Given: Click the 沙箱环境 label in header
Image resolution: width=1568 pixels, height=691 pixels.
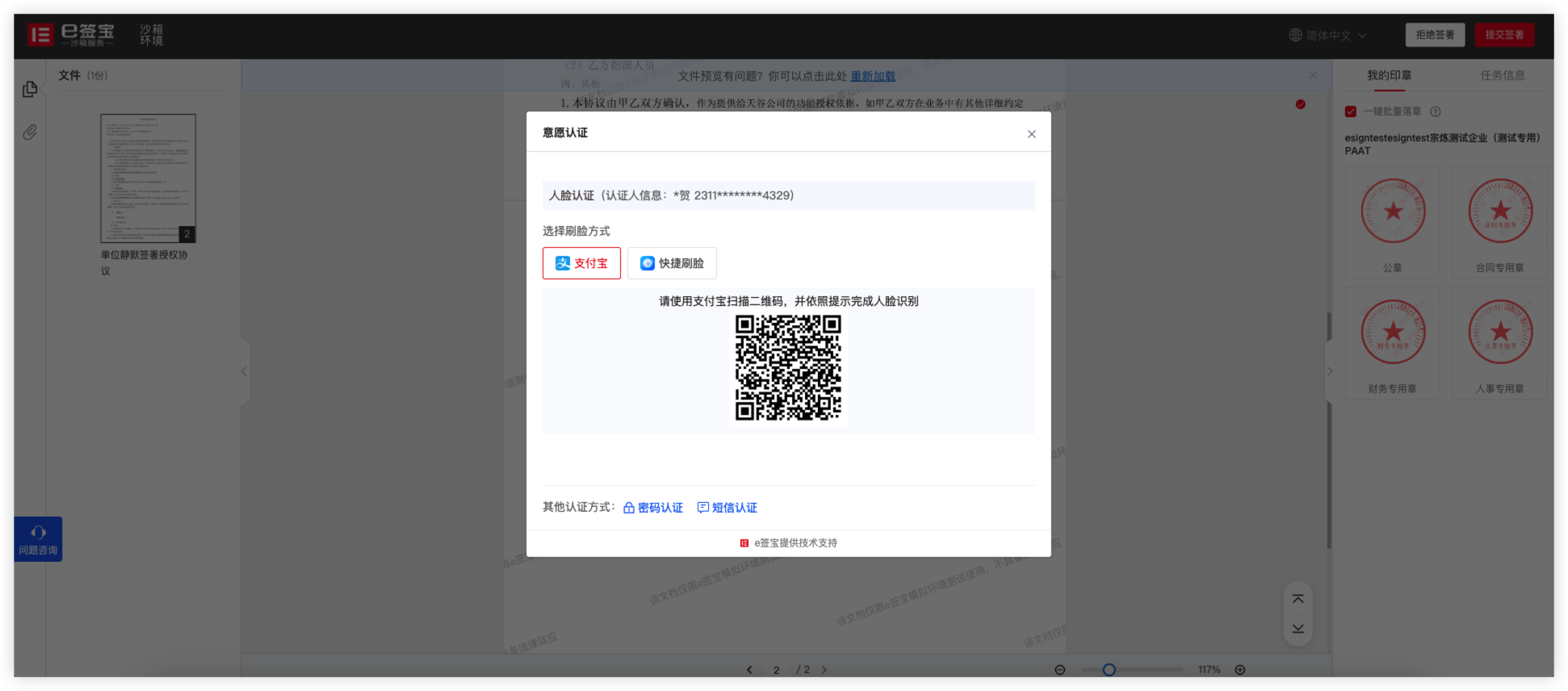Looking at the screenshot, I should pyautogui.click(x=151, y=35).
